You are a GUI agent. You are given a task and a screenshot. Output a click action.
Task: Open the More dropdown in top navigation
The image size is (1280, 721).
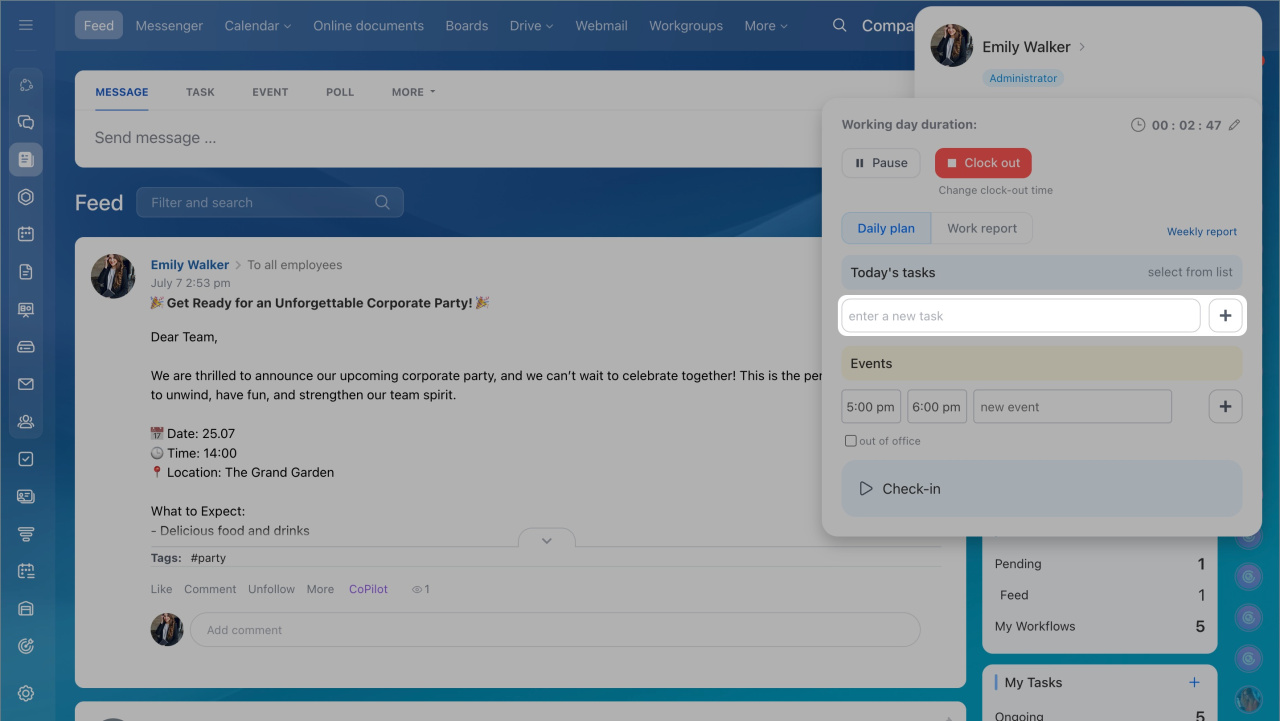coord(765,26)
